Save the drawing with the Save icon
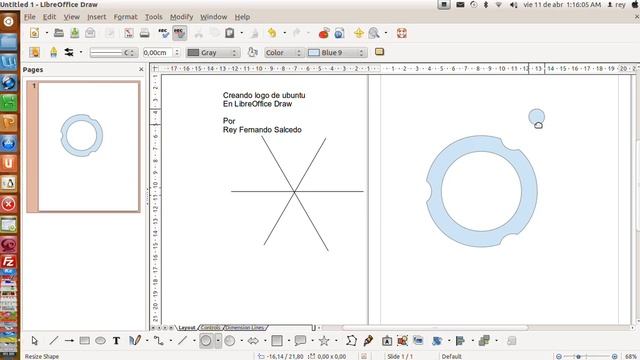The height and width of the screenshot is (360, 640). coord(75,33)
